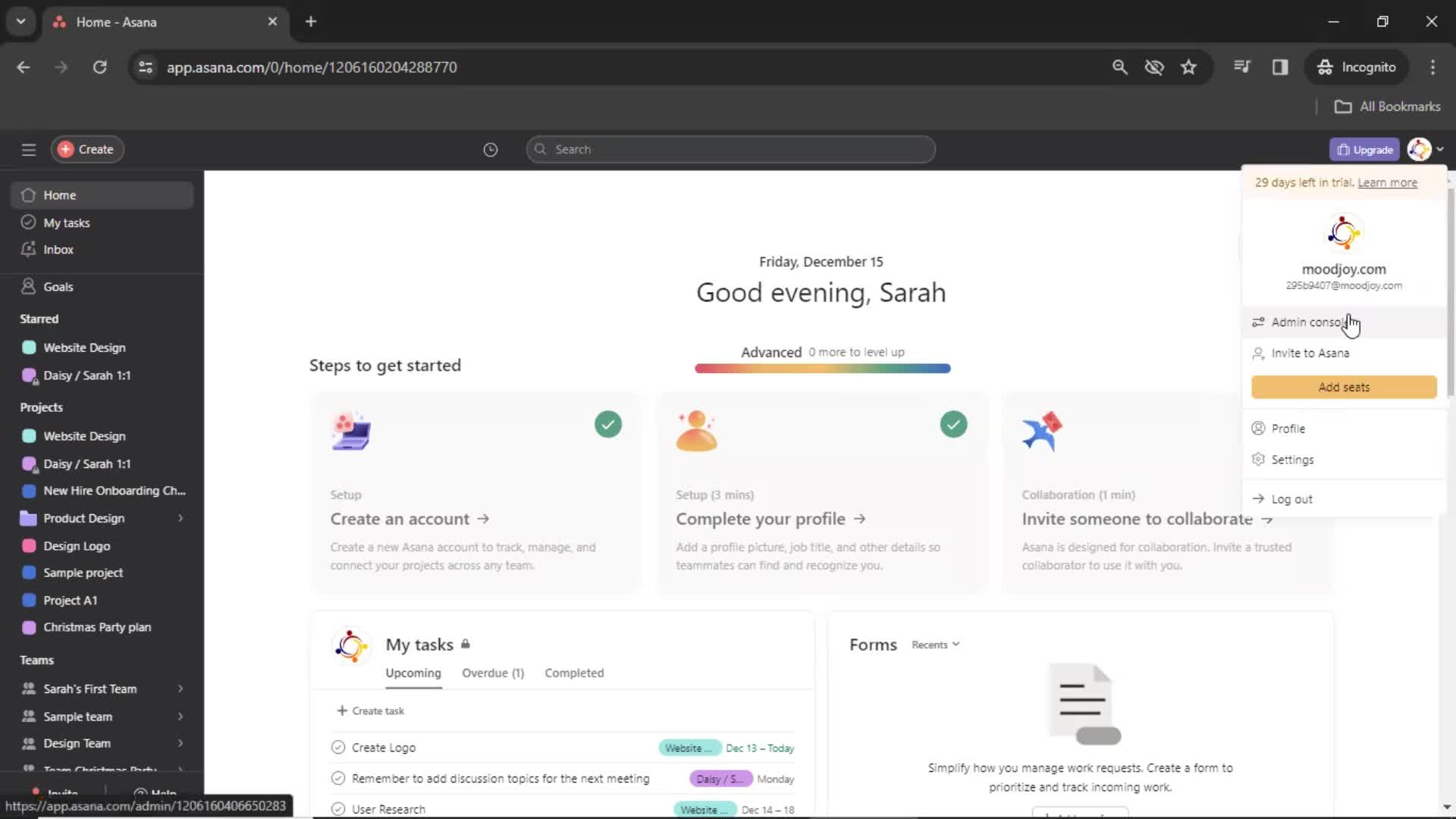Open browser side panel icon
The height and width of the screenshot is (819, 1456).
pos(1280,67)
